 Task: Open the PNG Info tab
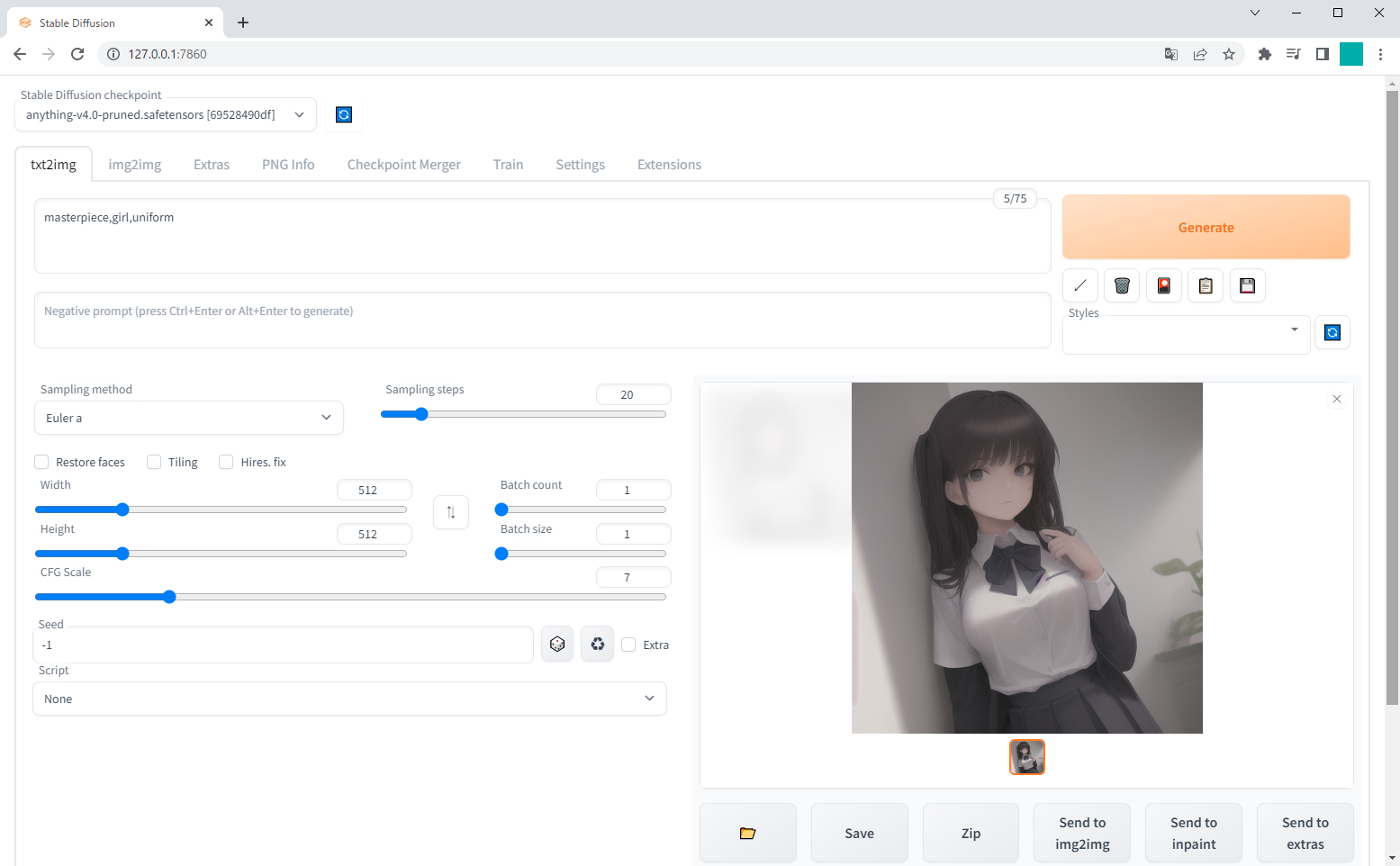coord(288,165)
